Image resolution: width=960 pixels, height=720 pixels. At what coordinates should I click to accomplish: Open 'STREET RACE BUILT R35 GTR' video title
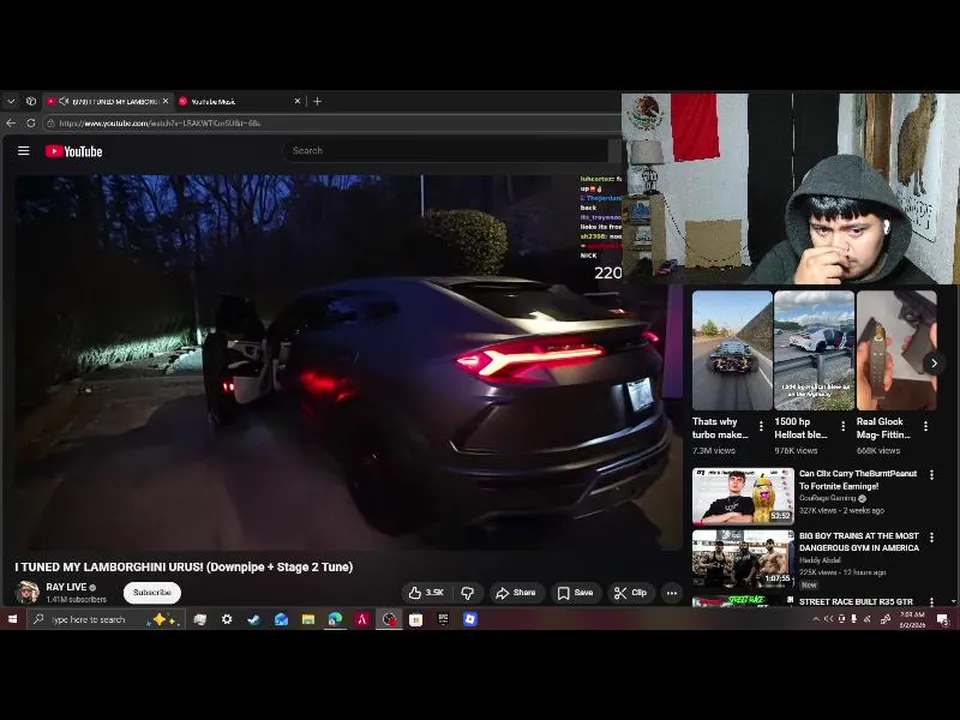tap(856, 602)
